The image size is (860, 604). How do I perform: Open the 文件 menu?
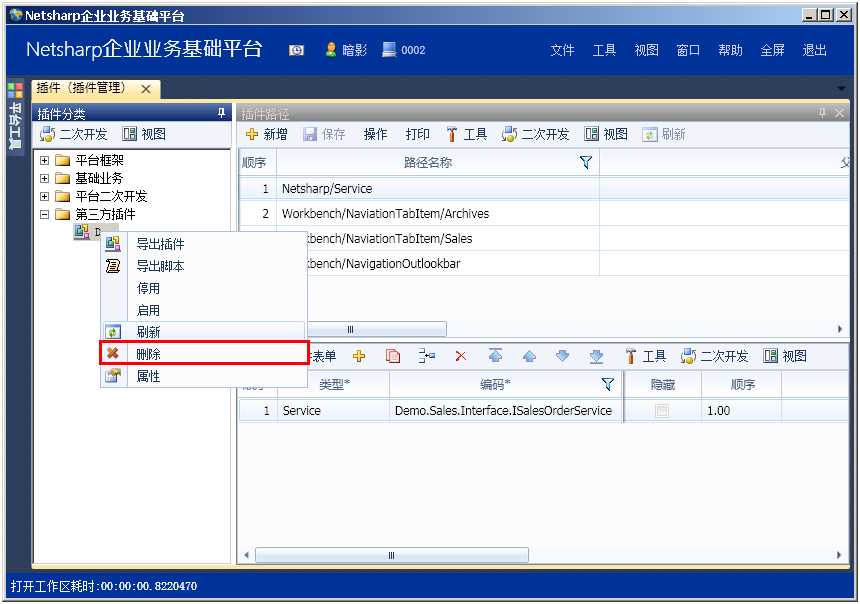coord(562,50)
